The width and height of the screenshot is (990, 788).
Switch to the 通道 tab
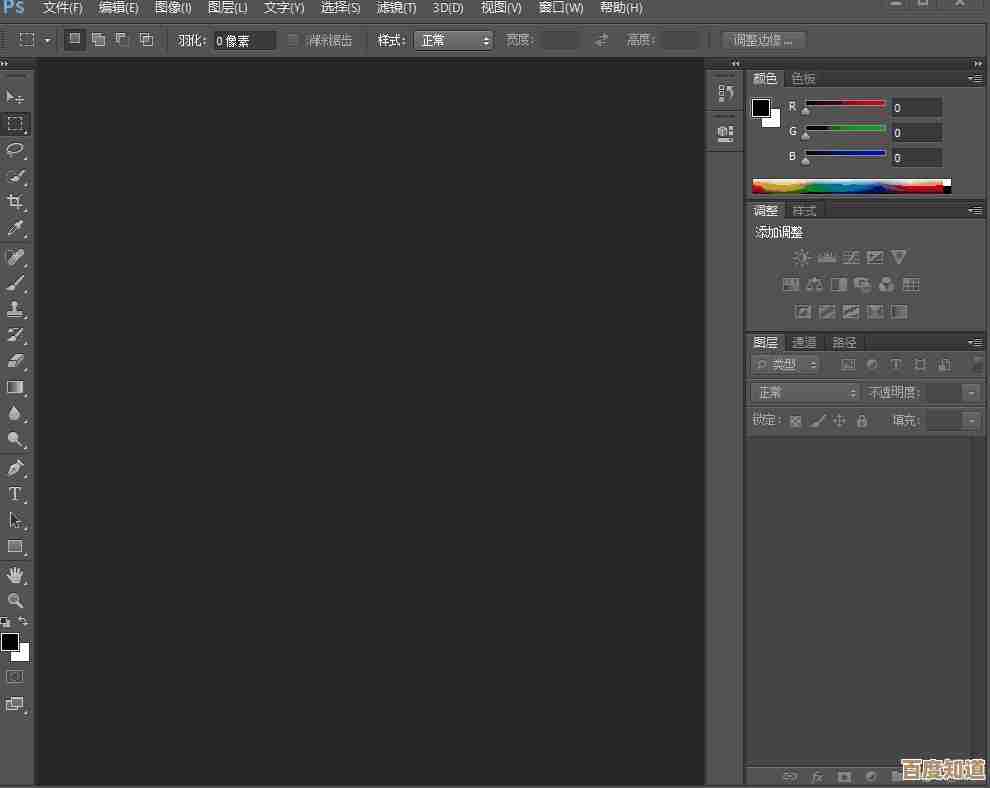[x=804, y=342]
